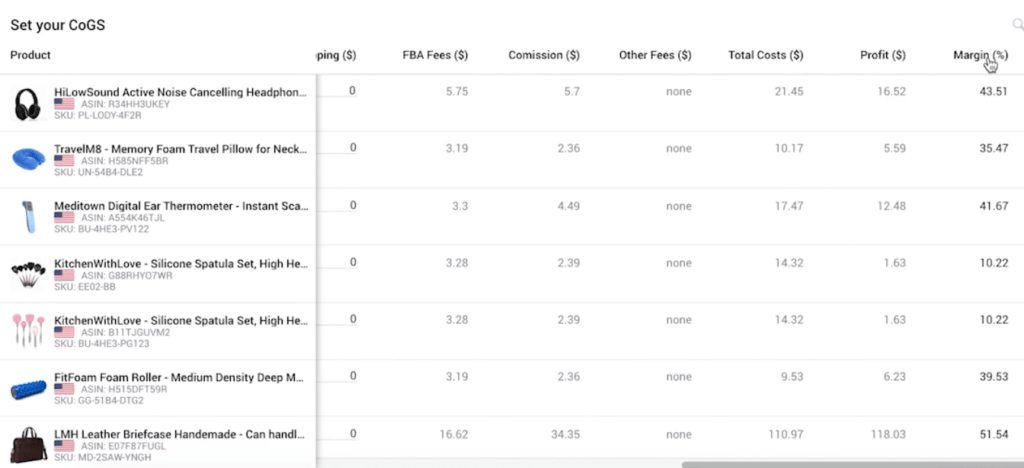This screenshot has width=1024, height=468.
Task: Click the horizontal scrollbar at bottom
Action: pyautogui.click(x=853, y=465)
